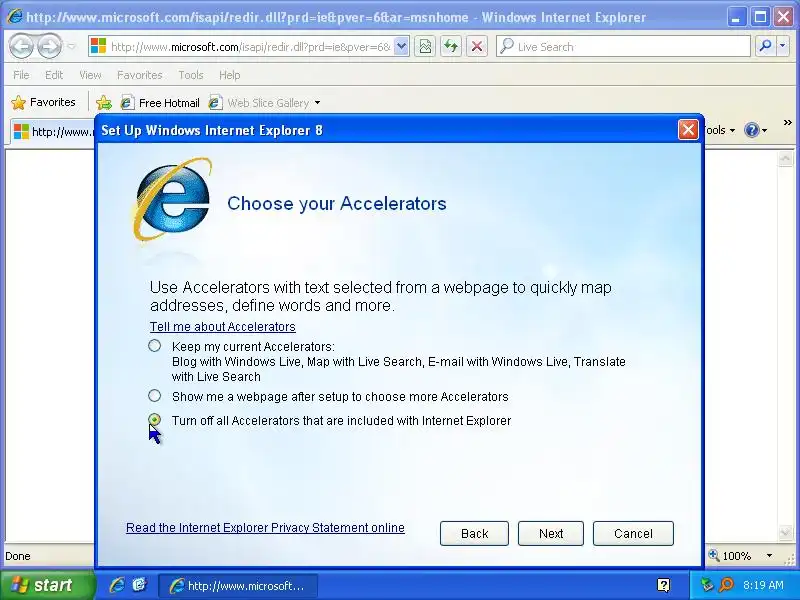Click inside the Live Search box
The height and width of the screenshot is (600, 800).
pos(623,46)
